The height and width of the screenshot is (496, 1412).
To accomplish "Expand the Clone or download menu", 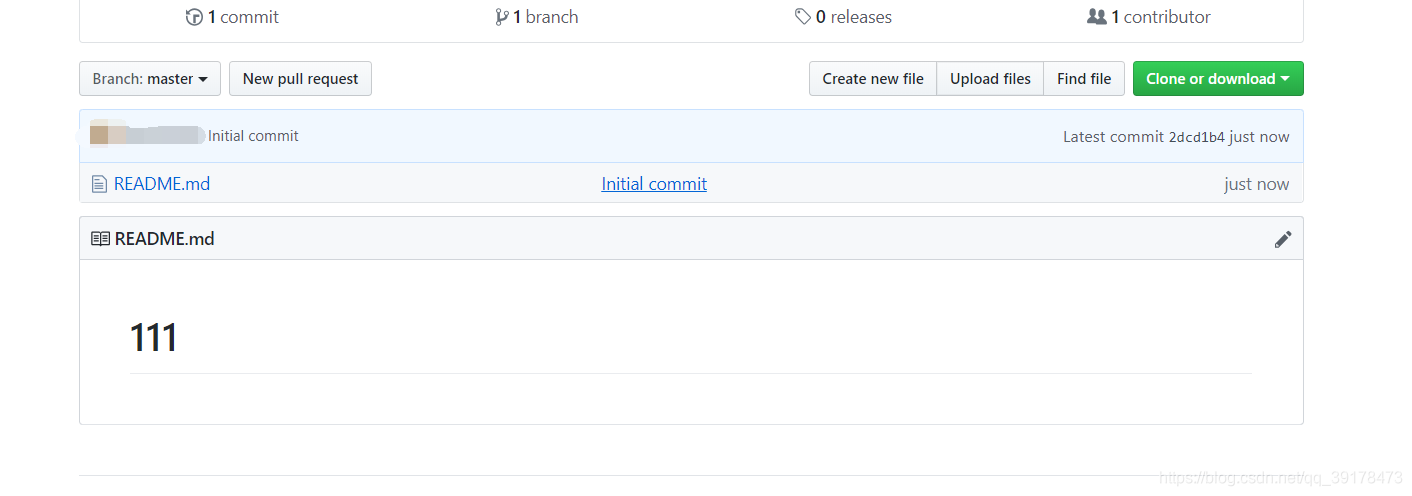I will point(1218,79).
